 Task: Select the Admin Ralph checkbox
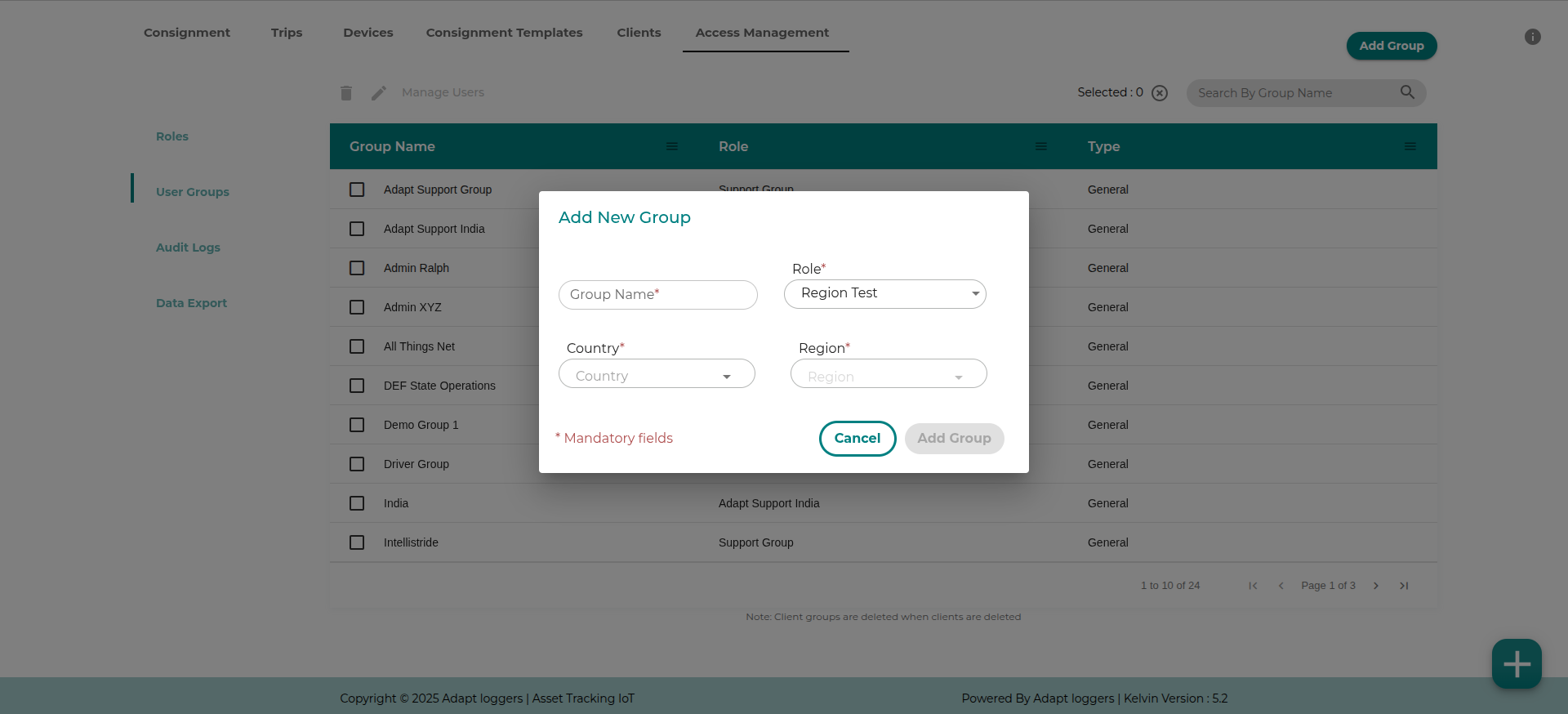pyautogui.click(x=357, y=268)
